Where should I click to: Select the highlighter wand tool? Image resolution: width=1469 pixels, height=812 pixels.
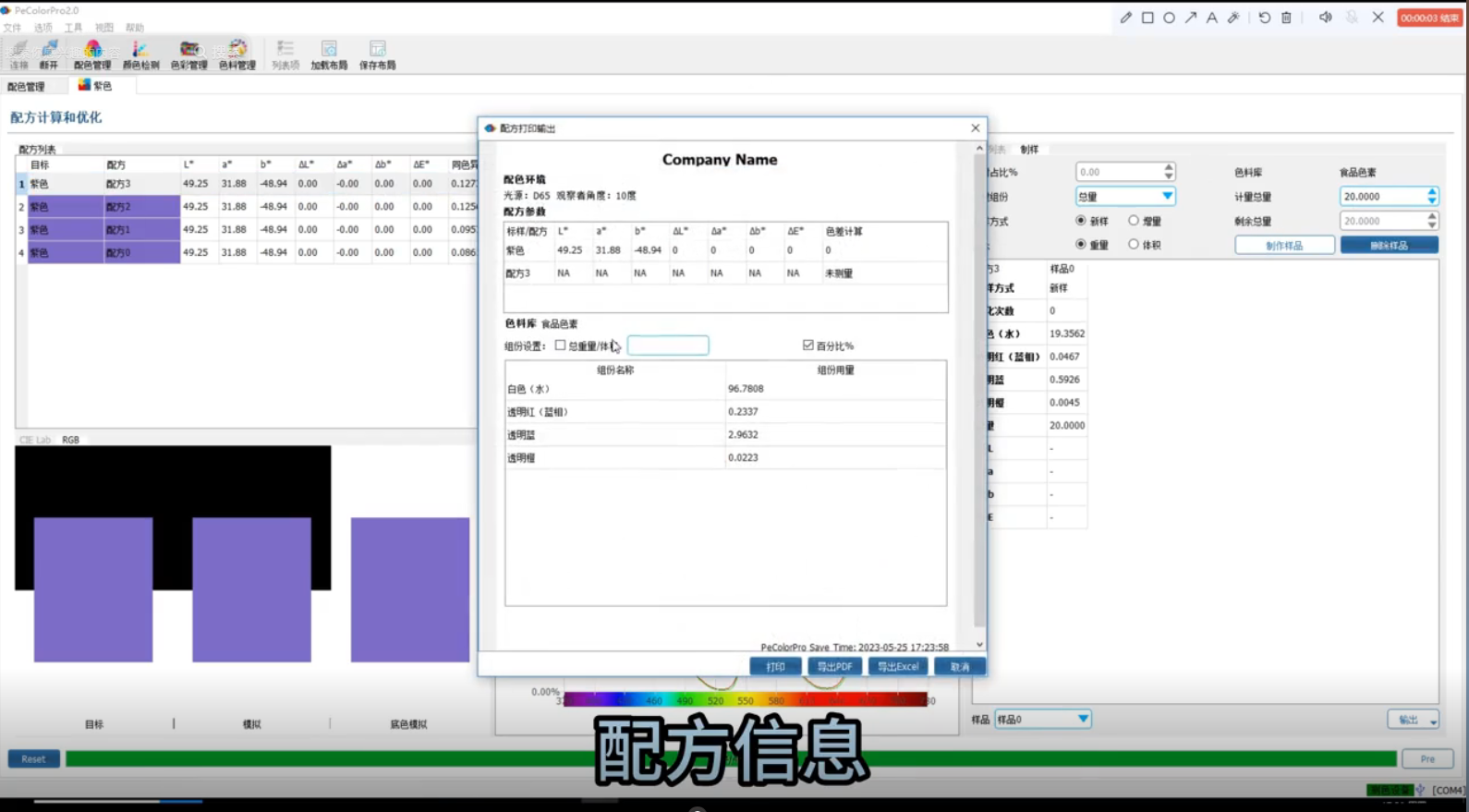[1233, 18]
